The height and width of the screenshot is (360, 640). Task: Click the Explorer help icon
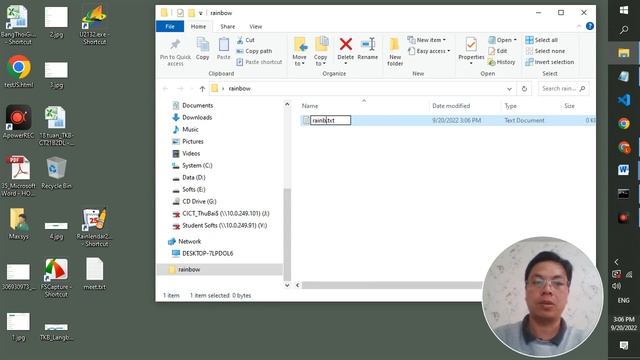(590, 26)
